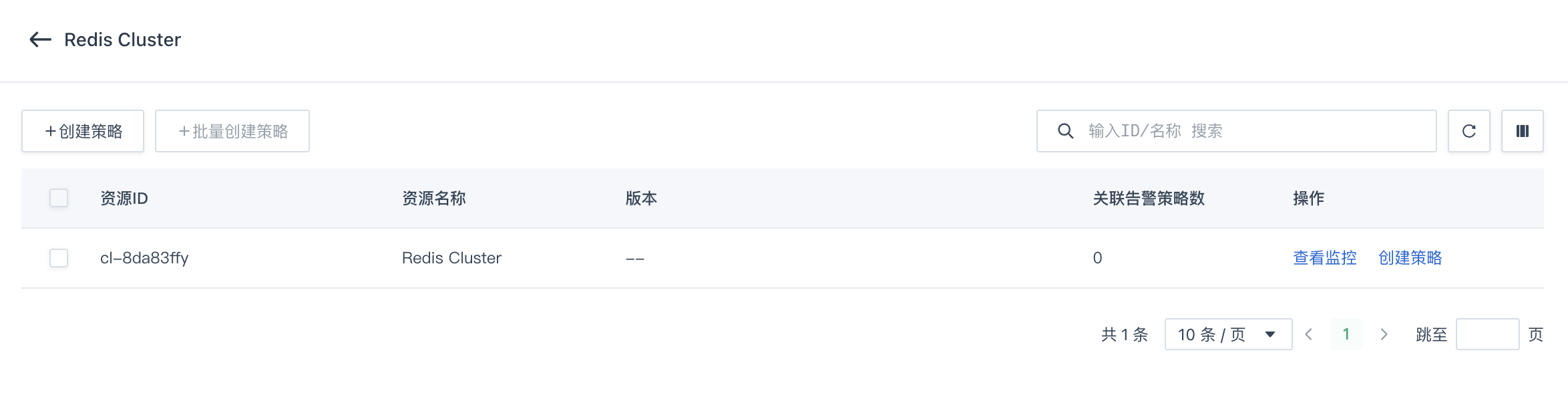Open the column customization icon
The height and width of the screenshot is (393, 1568).
[x=1522, y=131]
